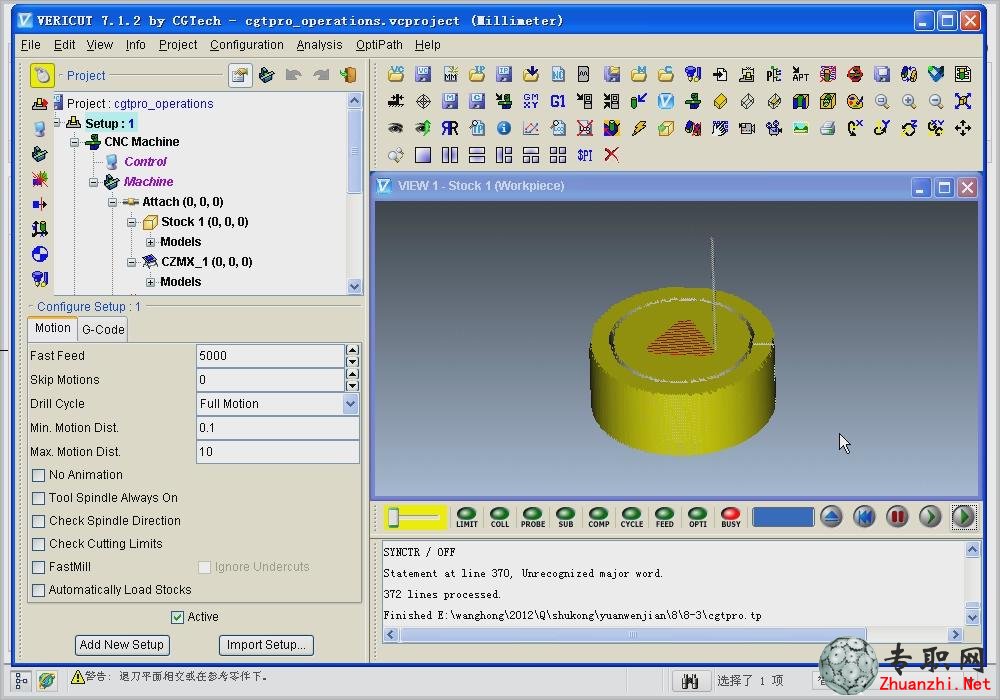Open the Project menu
This screenshot has height=700, width=1000.
(x=178, y=45)
